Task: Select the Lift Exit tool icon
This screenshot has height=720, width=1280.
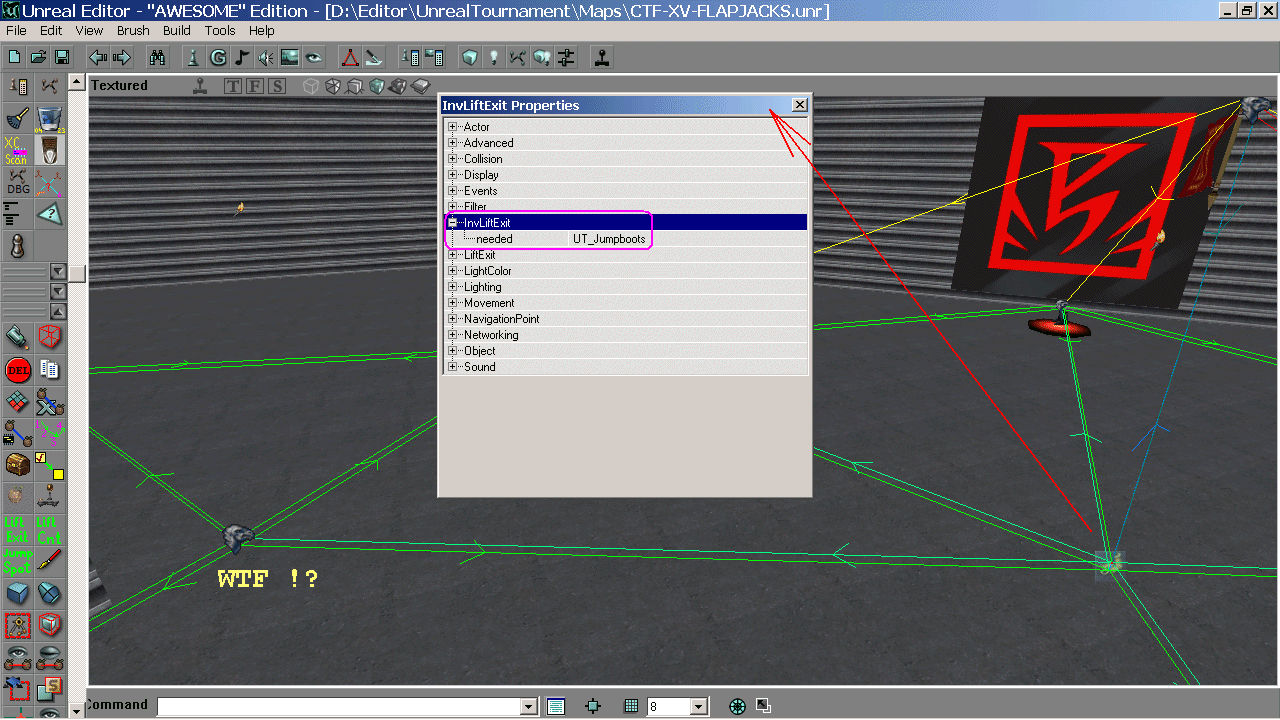Action: point(17,530)
